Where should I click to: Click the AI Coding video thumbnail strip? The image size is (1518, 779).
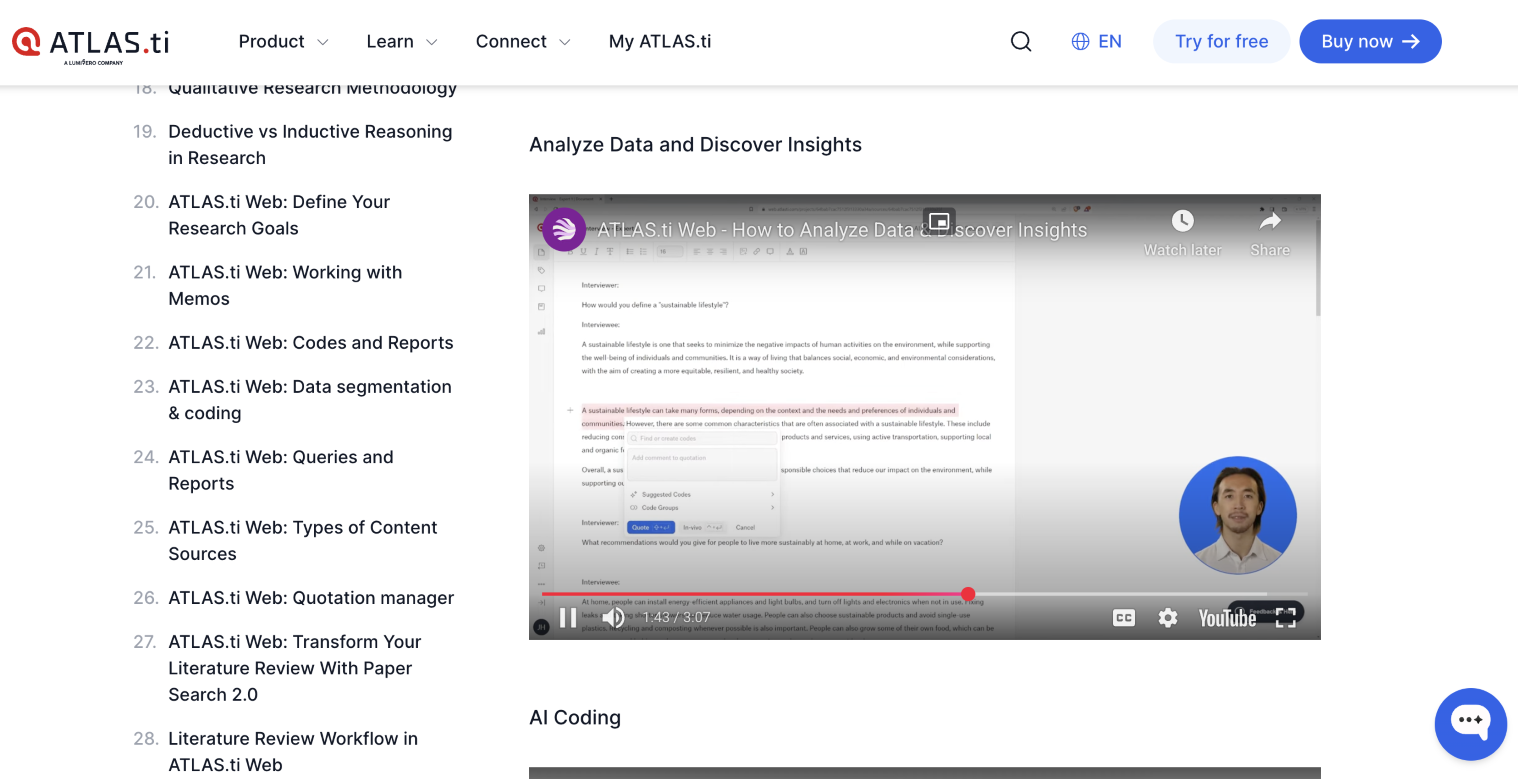pyautogui.click(x=925, y=773)
